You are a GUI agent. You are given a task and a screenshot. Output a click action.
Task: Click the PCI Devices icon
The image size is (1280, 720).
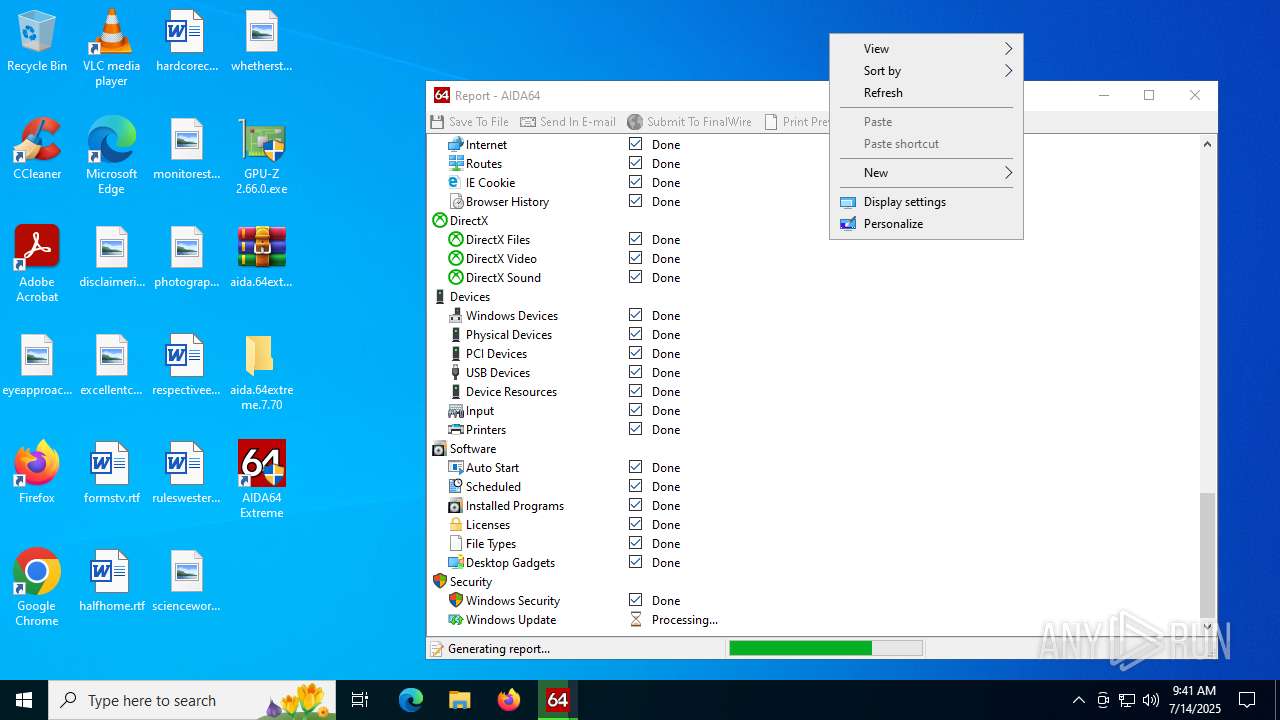coord(456,354)
